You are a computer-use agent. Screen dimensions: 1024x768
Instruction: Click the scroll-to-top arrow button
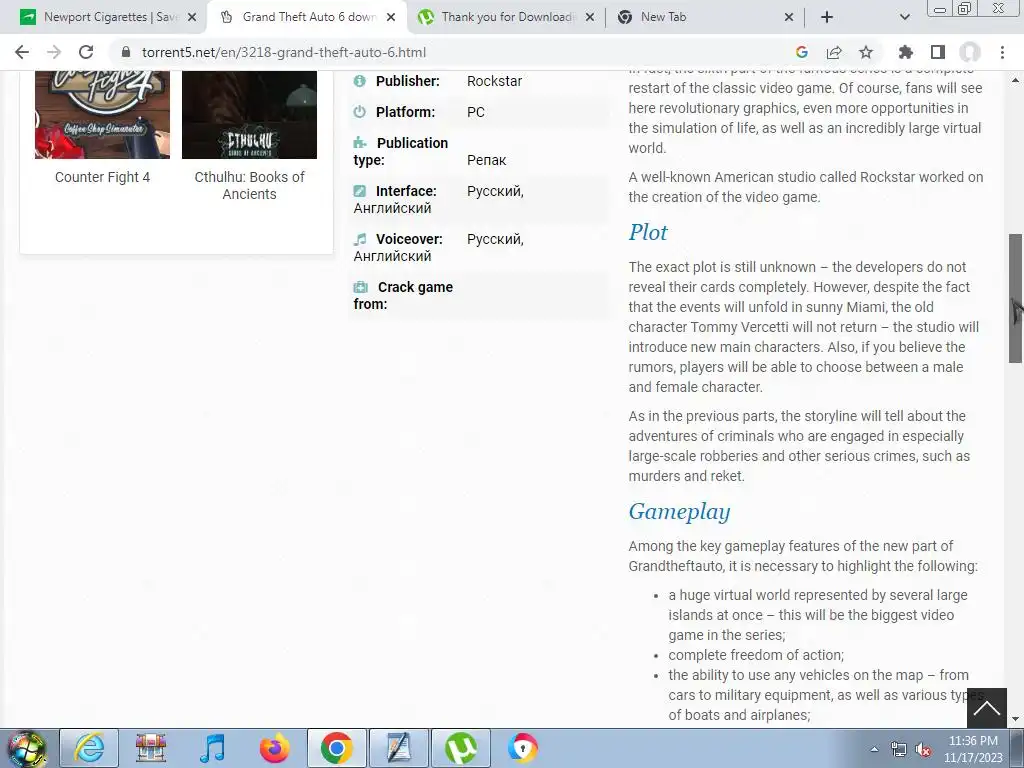[987, 709]
